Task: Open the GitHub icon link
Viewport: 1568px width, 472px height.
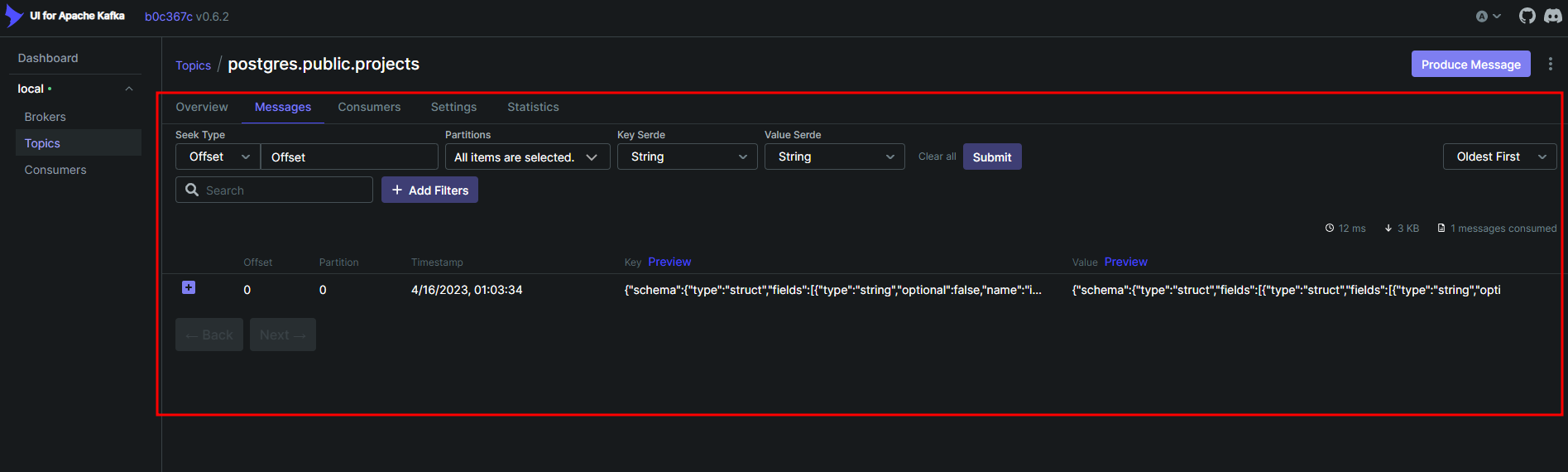Action: (x=1527, y=16)
